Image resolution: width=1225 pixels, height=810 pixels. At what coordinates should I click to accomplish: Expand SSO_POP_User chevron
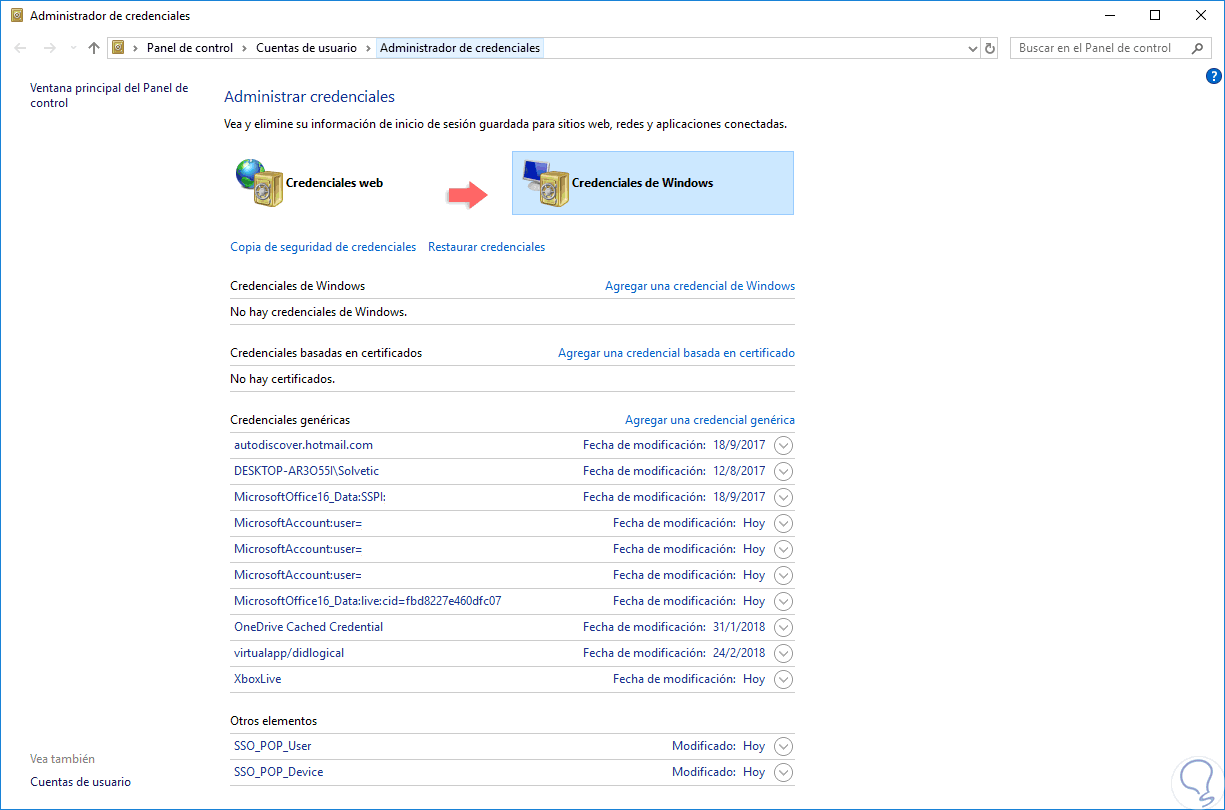coord(784,746)
